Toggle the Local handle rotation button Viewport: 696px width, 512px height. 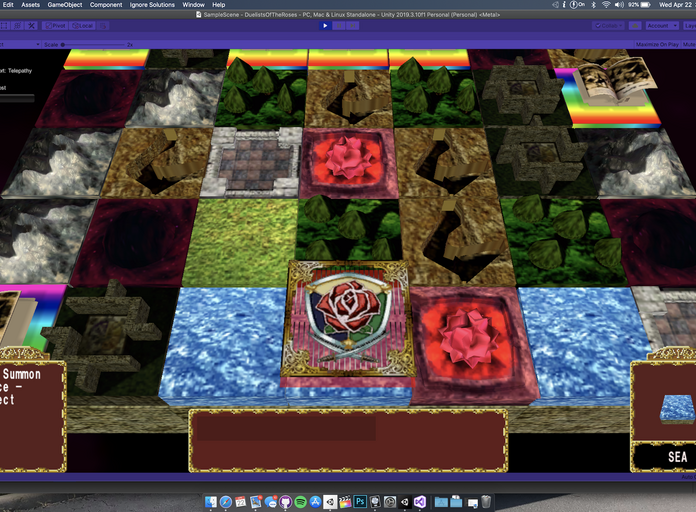click(x=83, y=26)
